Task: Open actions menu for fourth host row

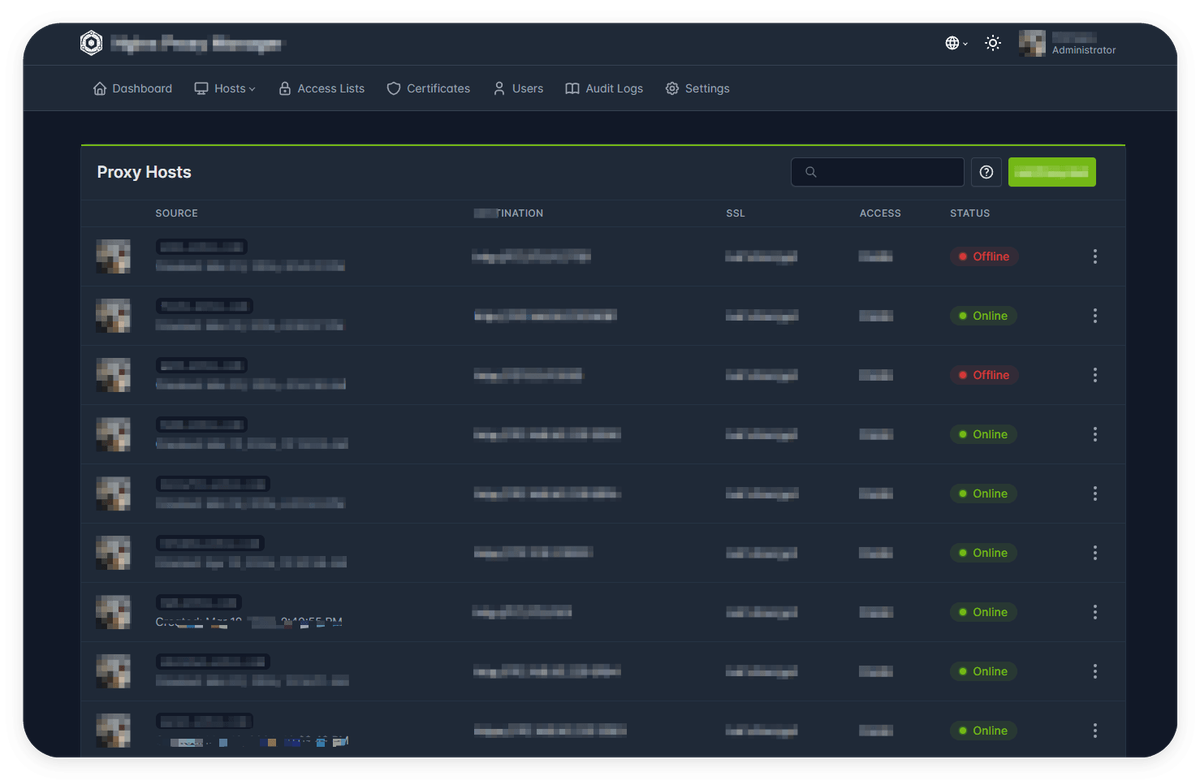Action: pyautogui.click(x=1095, y=434)
